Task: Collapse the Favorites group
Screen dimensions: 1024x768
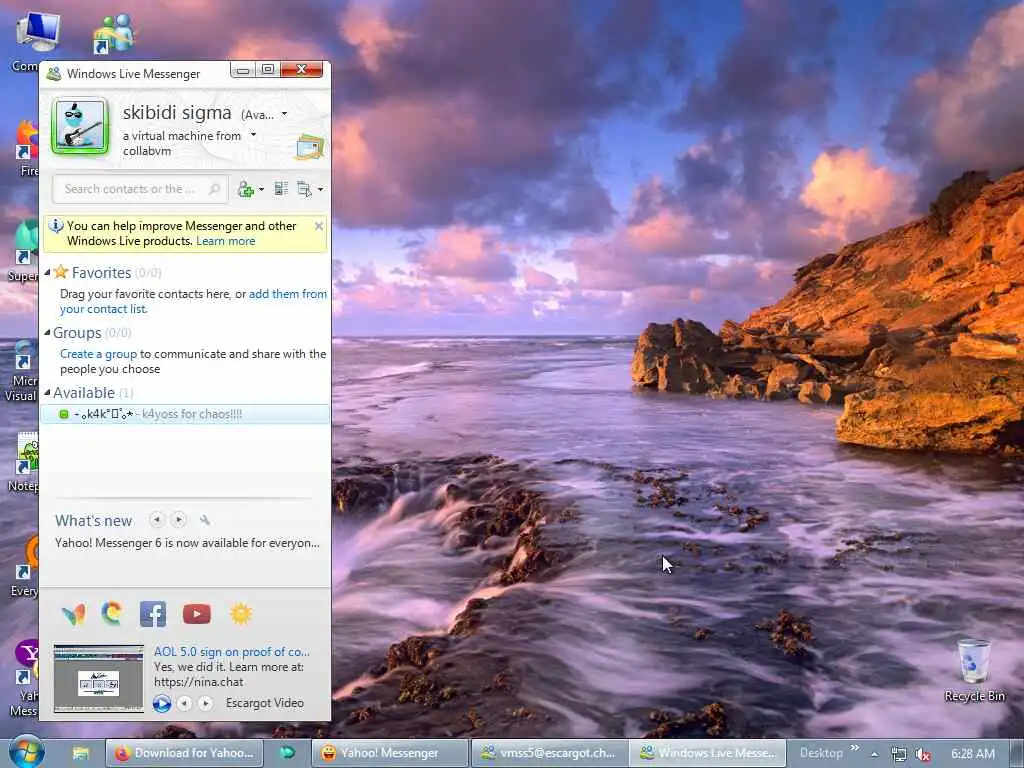Action: [x=47, y=272]
